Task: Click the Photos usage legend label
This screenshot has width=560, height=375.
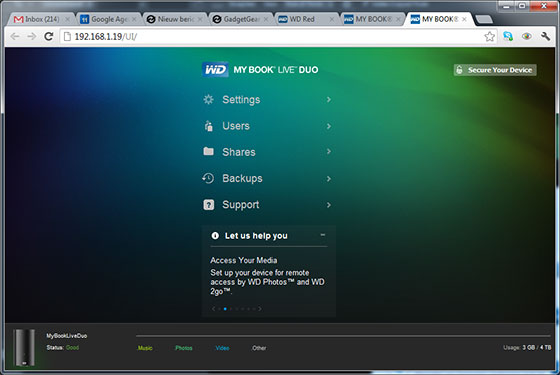Action: coord(184,348)
